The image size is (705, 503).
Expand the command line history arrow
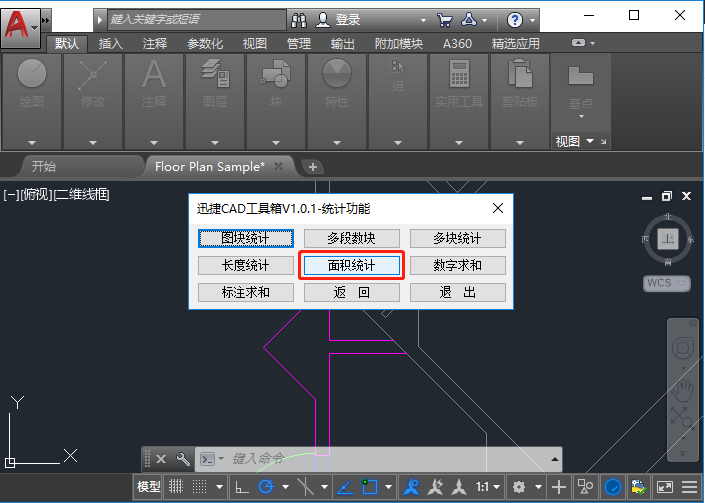[x=555, y=459]
